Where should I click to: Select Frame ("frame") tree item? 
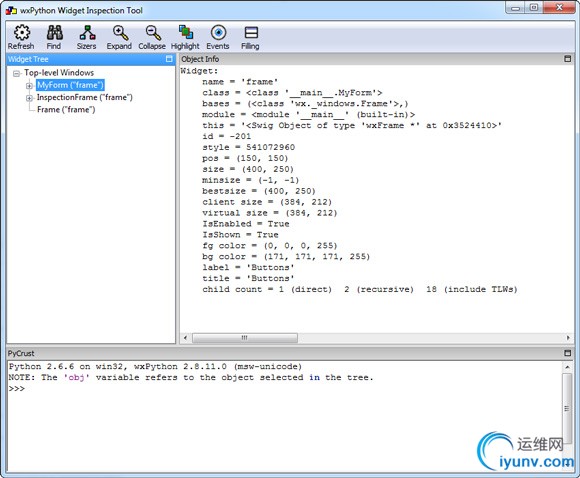tap(66, 110)
